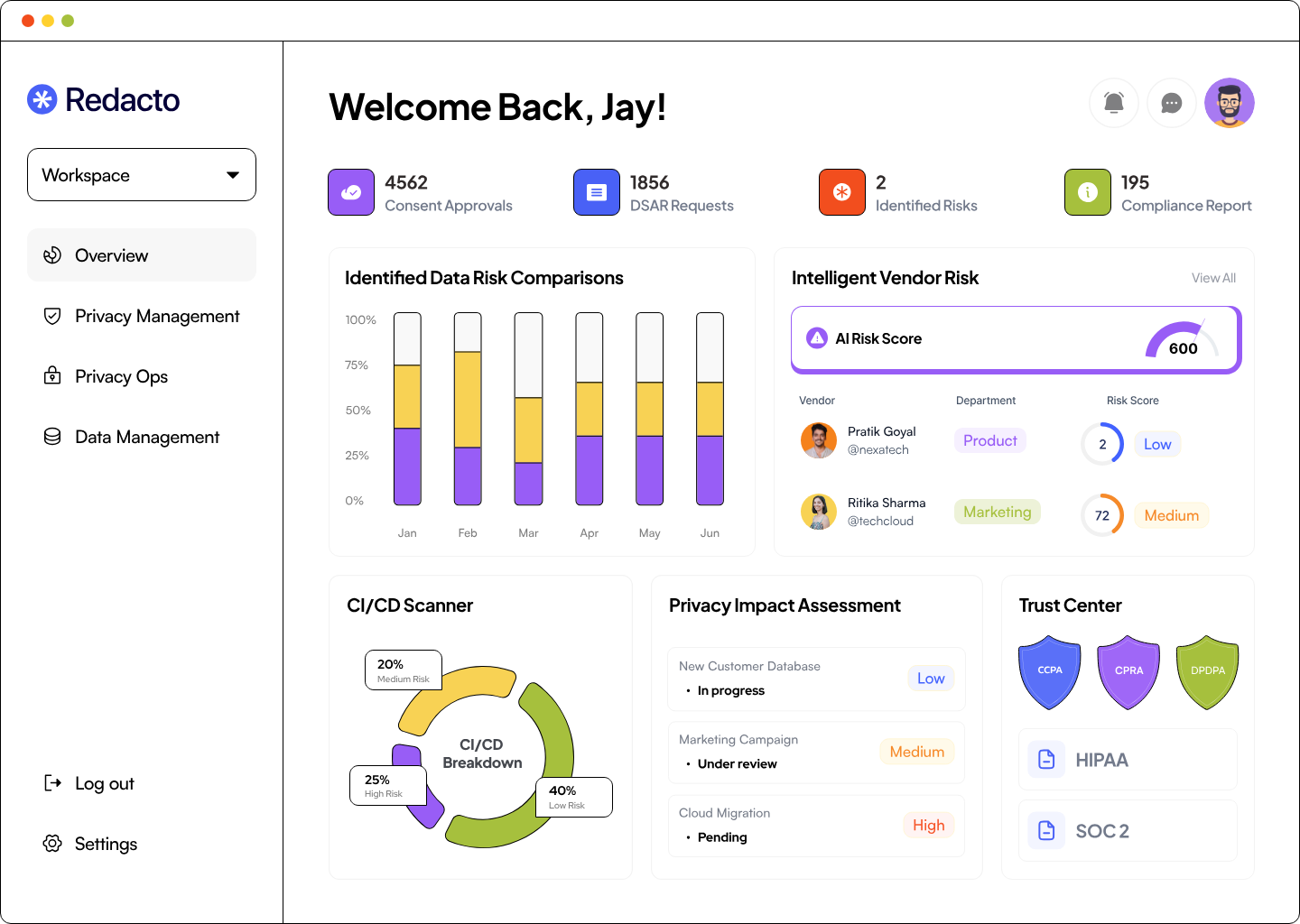Click the 40% Low Risk label

[574, 797]
